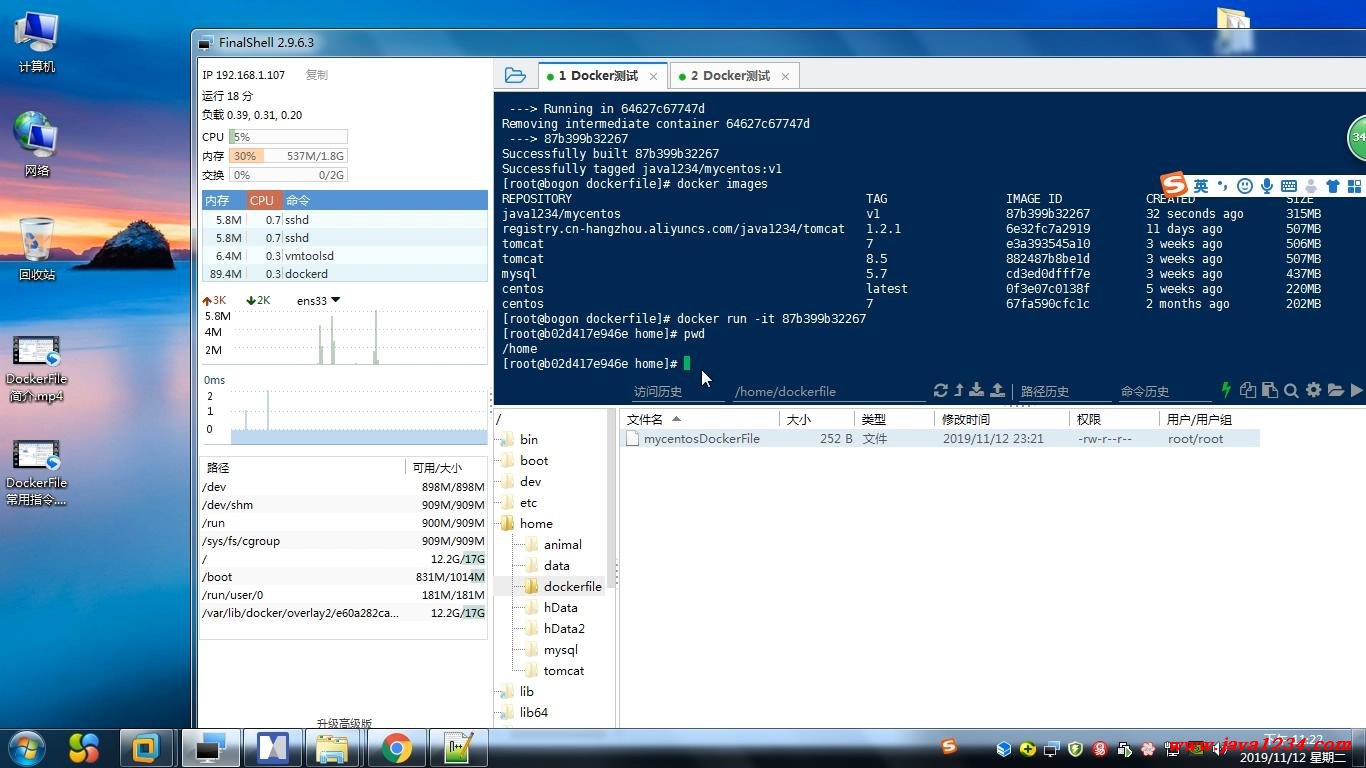Close tab 2 Docker测试
Screen dimensions: 1366x768
pyautogui.click(x=785, y=76)
